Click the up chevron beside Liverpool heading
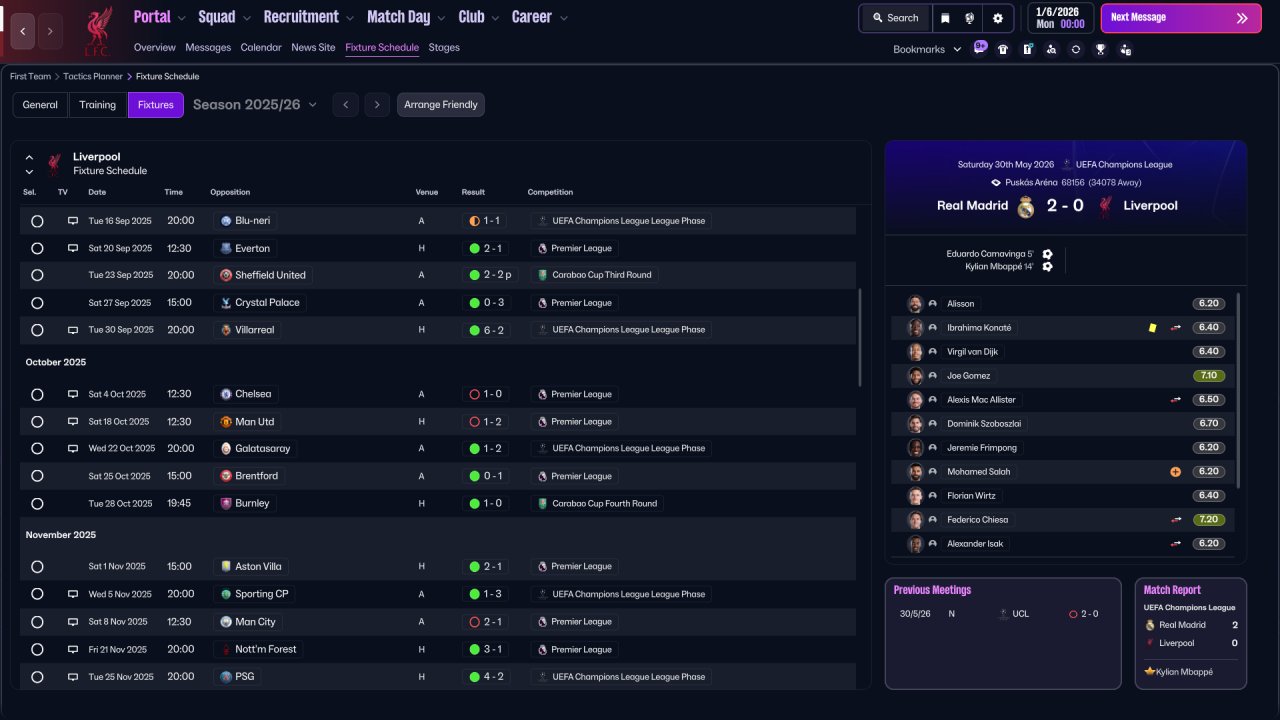 tap(29, 158)
